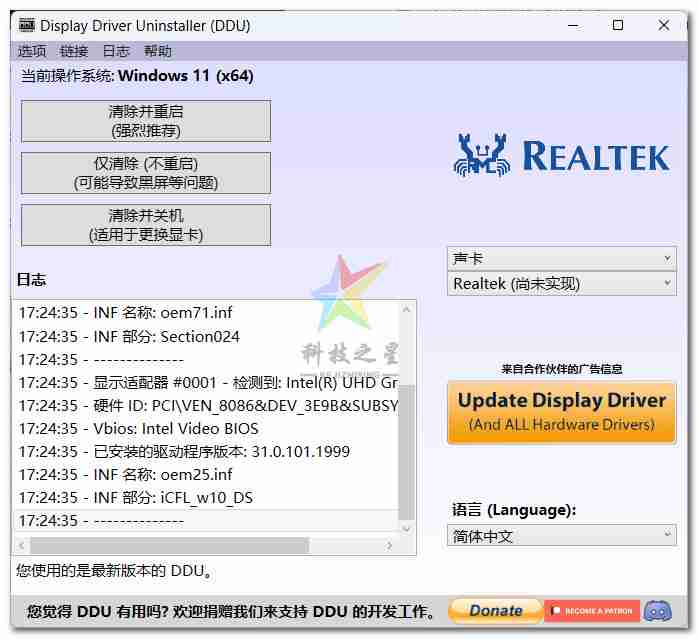The image size is (699, 639).
Task: Open the 帮助 menu
Action: click(158, 51)
